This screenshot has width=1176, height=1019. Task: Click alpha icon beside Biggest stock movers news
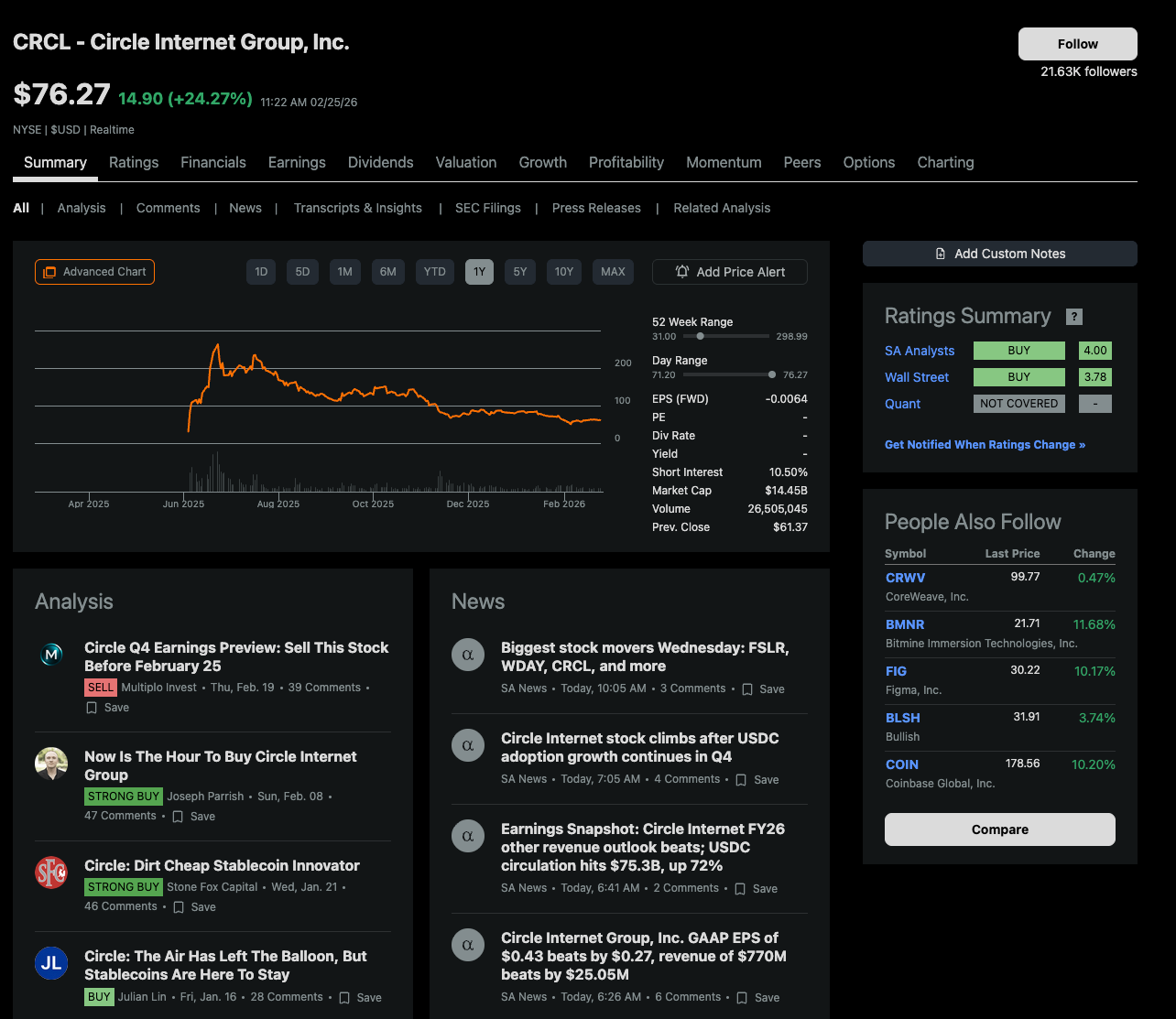(468, 655)
